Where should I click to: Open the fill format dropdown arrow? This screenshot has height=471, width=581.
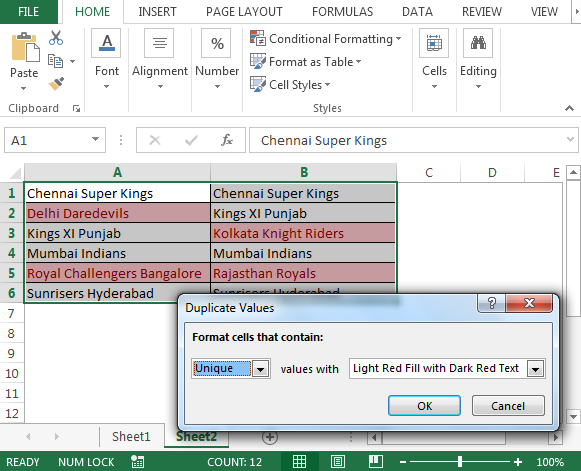pos(535,369)
